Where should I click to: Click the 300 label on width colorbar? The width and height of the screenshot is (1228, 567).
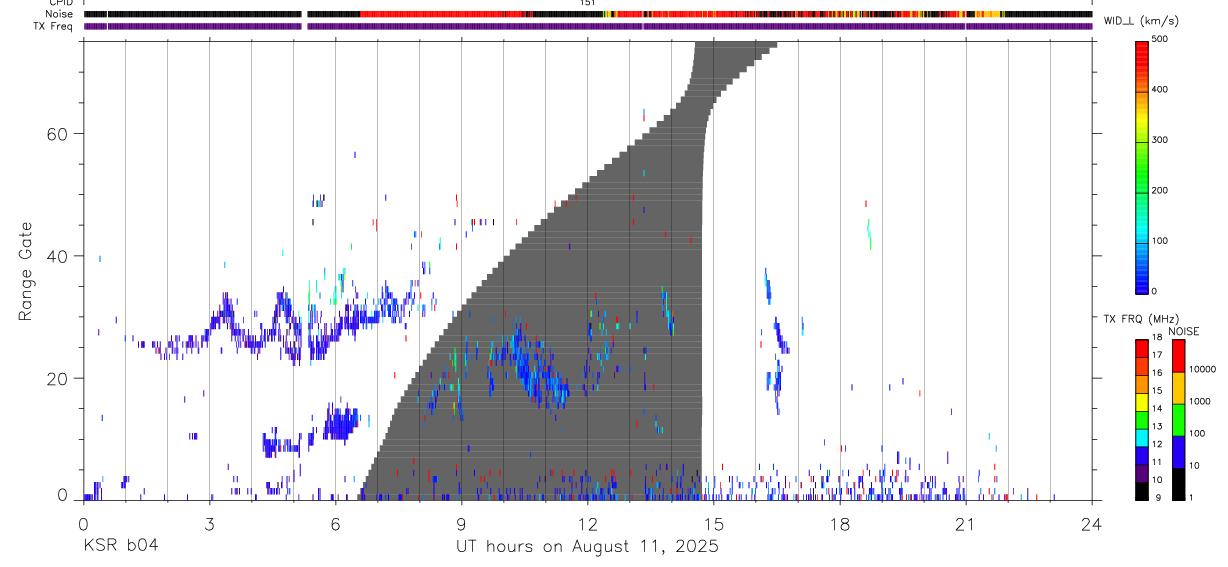(x=1160, y=140)
